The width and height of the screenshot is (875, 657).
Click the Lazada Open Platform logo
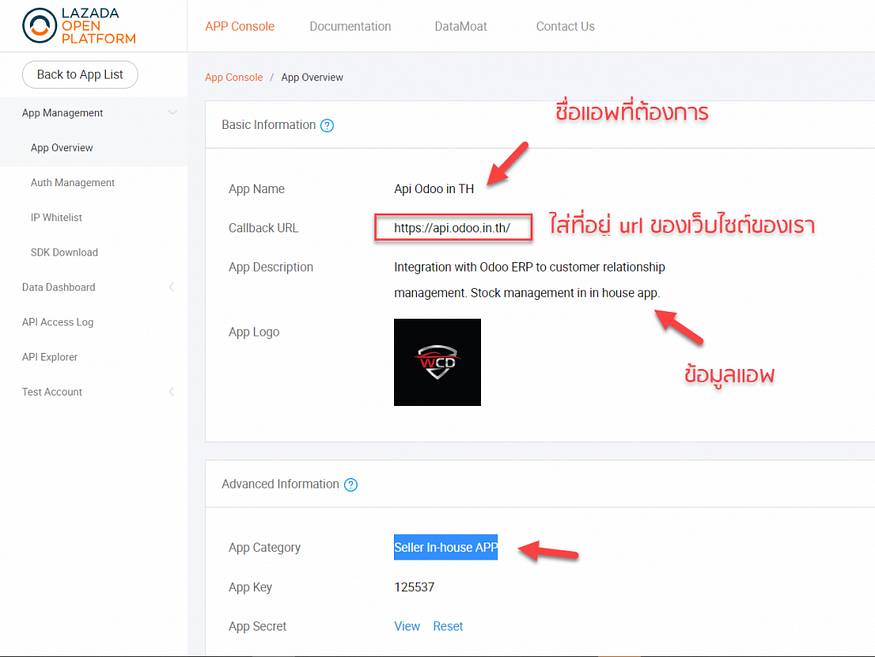(x=79, y=26)
